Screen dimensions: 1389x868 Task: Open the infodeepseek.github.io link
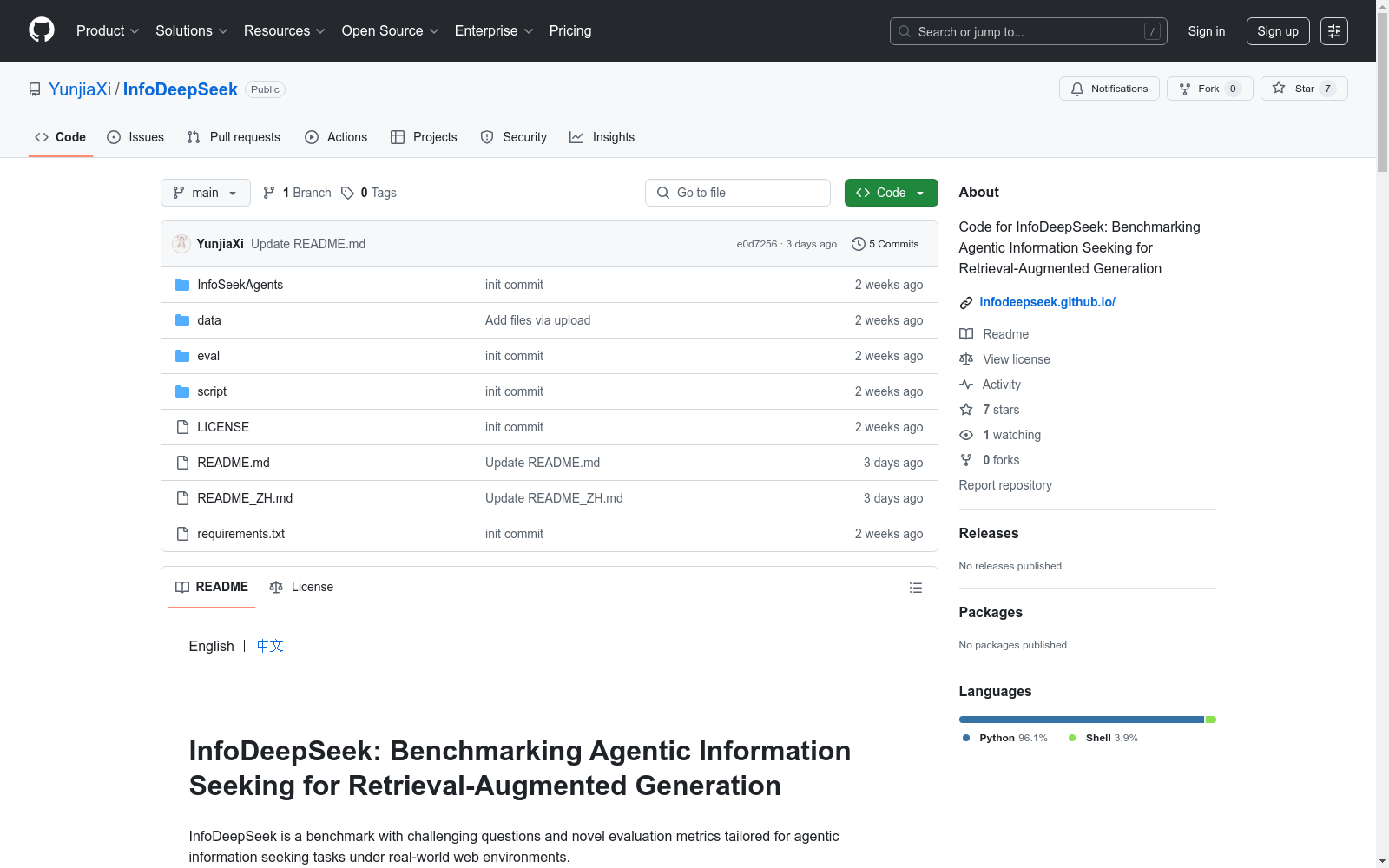coord(1047,302)
